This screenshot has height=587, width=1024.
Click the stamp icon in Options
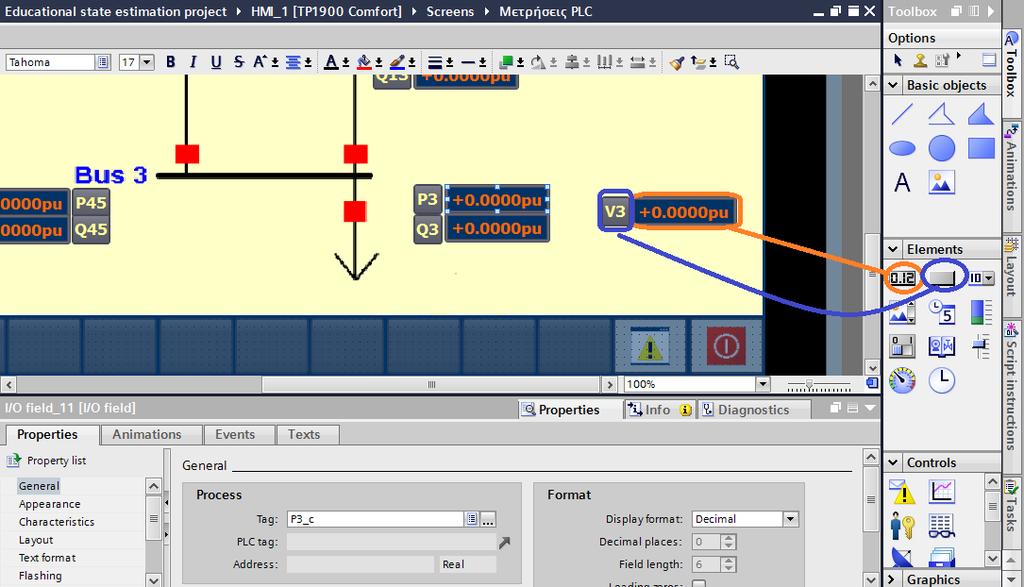click(920, 61)
